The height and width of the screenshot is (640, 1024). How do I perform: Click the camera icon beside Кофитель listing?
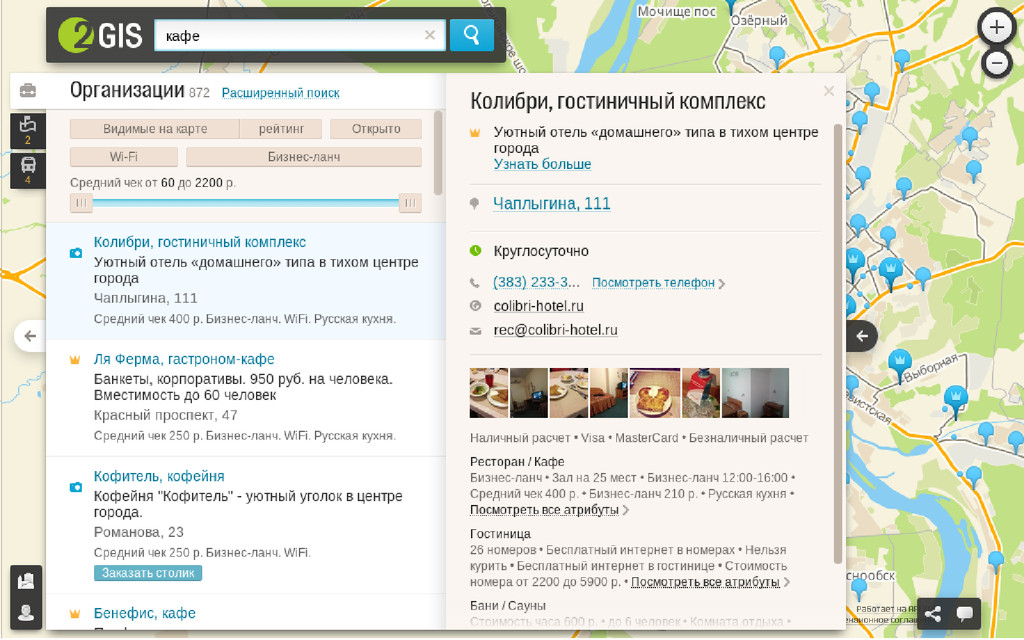(x=76, y=487)
